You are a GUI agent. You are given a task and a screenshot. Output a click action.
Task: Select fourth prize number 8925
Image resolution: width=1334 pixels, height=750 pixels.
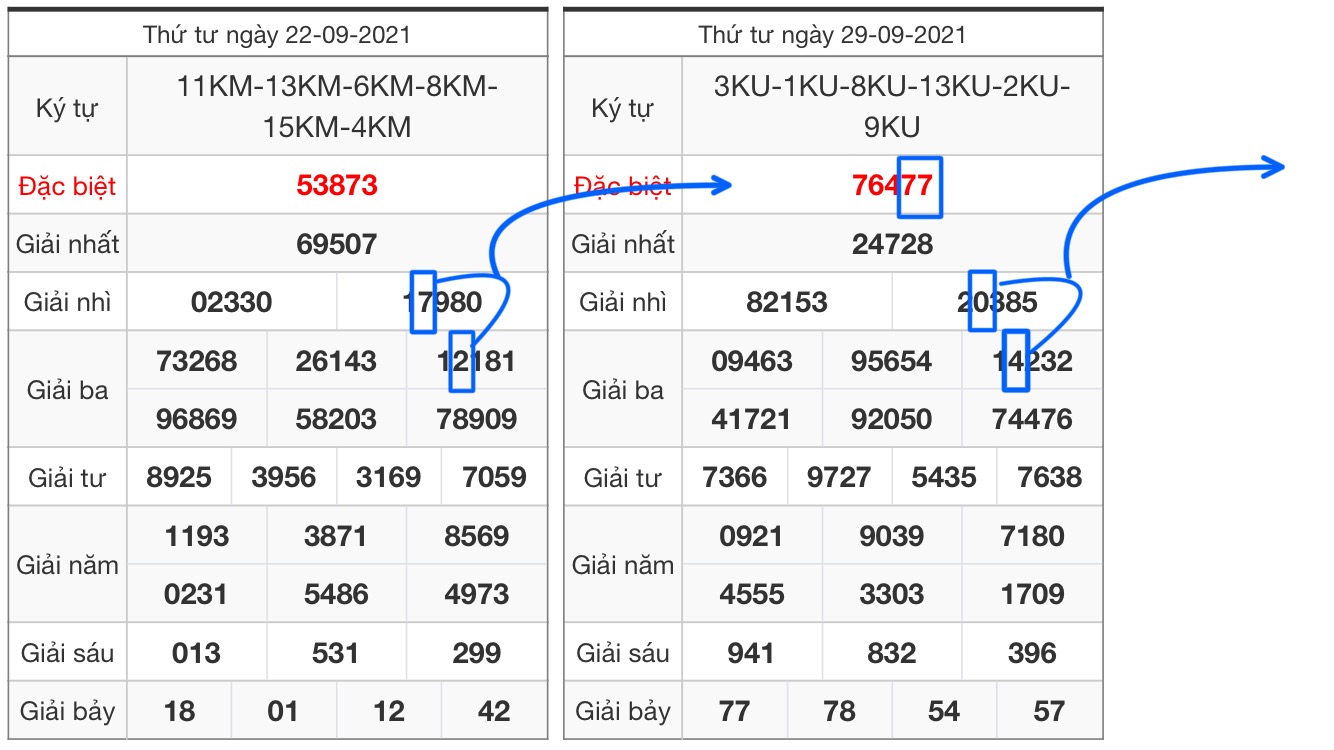pyautogui.click(x=179, y=477)
